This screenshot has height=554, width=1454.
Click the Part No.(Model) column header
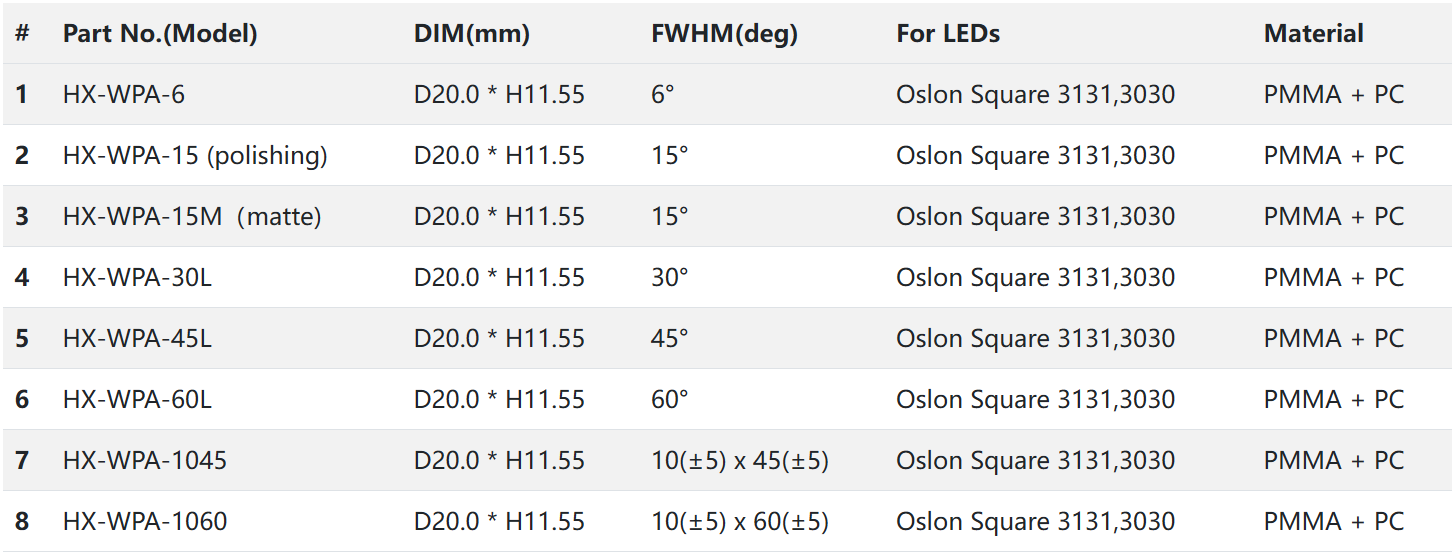[160, 34]
